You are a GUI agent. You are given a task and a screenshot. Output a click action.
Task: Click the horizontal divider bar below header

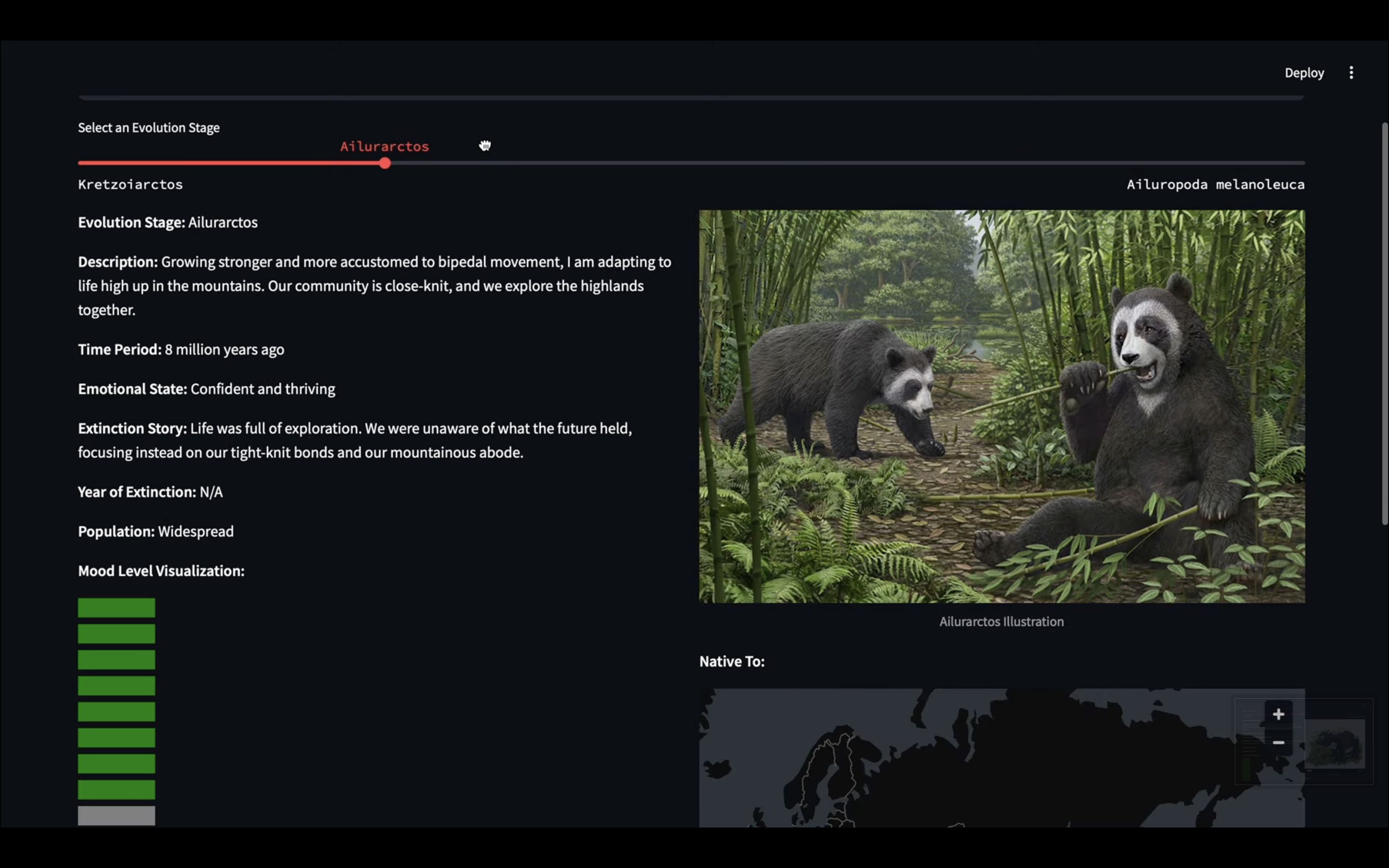tap(691, 97)
